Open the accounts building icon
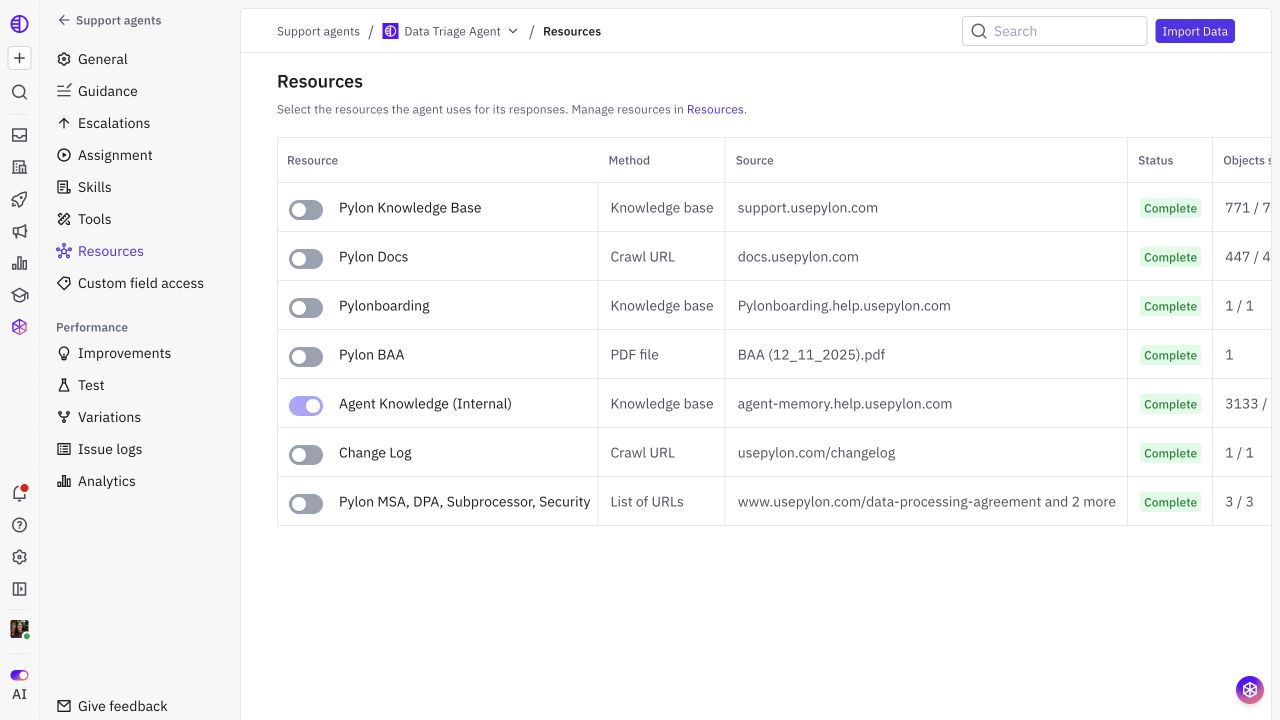 click(x=19, y=167)
